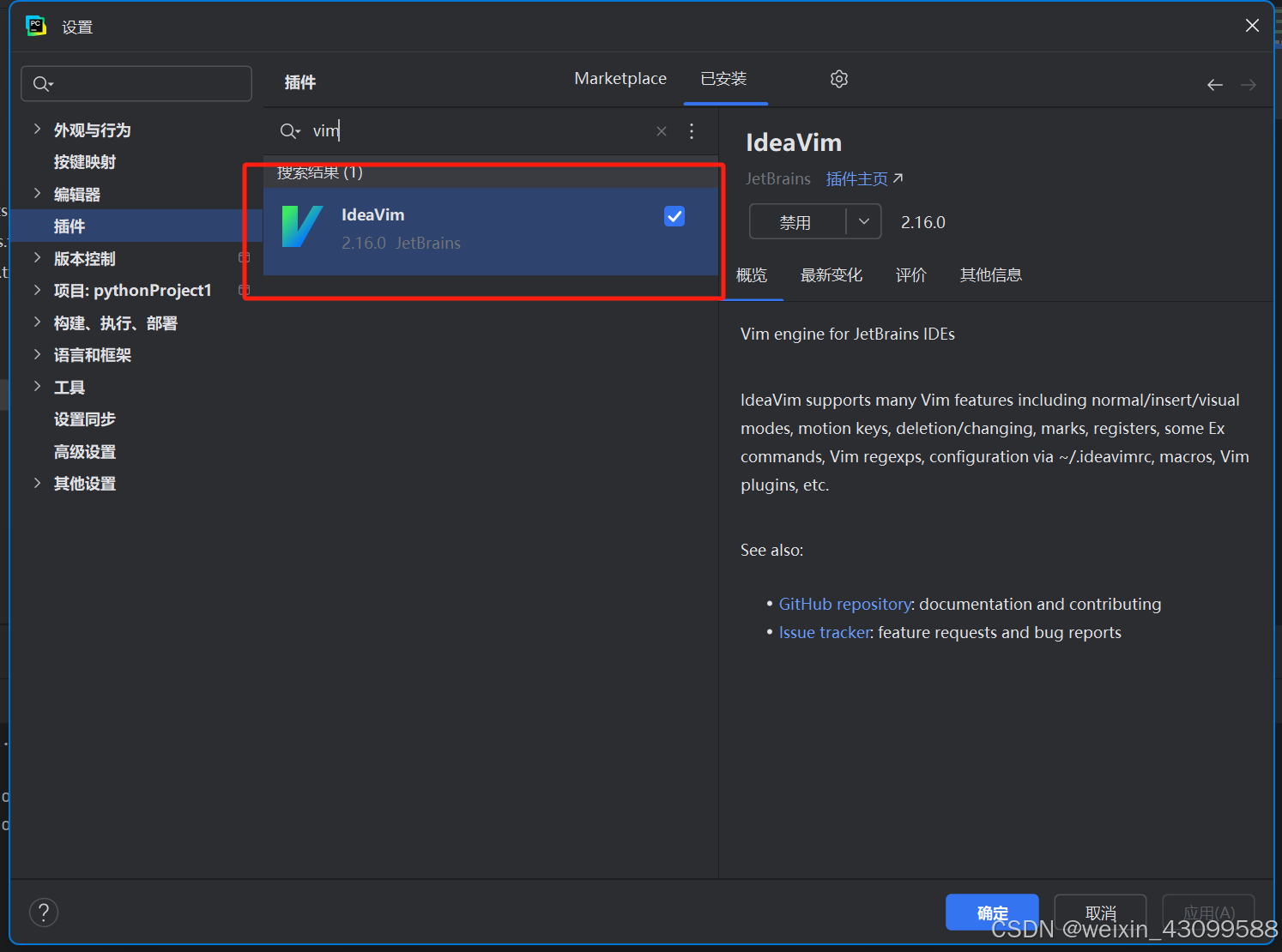This screenshot has height=952, width=1282.
Task: Expand the 外观与行为 tree node
Action: (x=37, y=129)
